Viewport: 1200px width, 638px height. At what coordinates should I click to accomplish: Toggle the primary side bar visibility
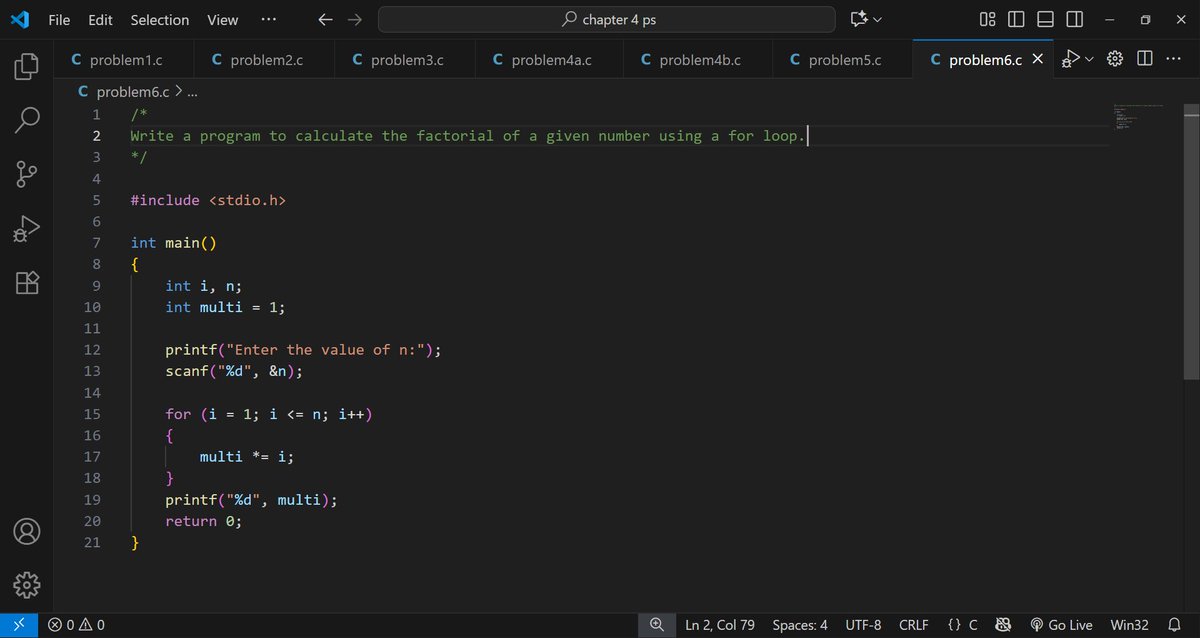click(1015, 19)
